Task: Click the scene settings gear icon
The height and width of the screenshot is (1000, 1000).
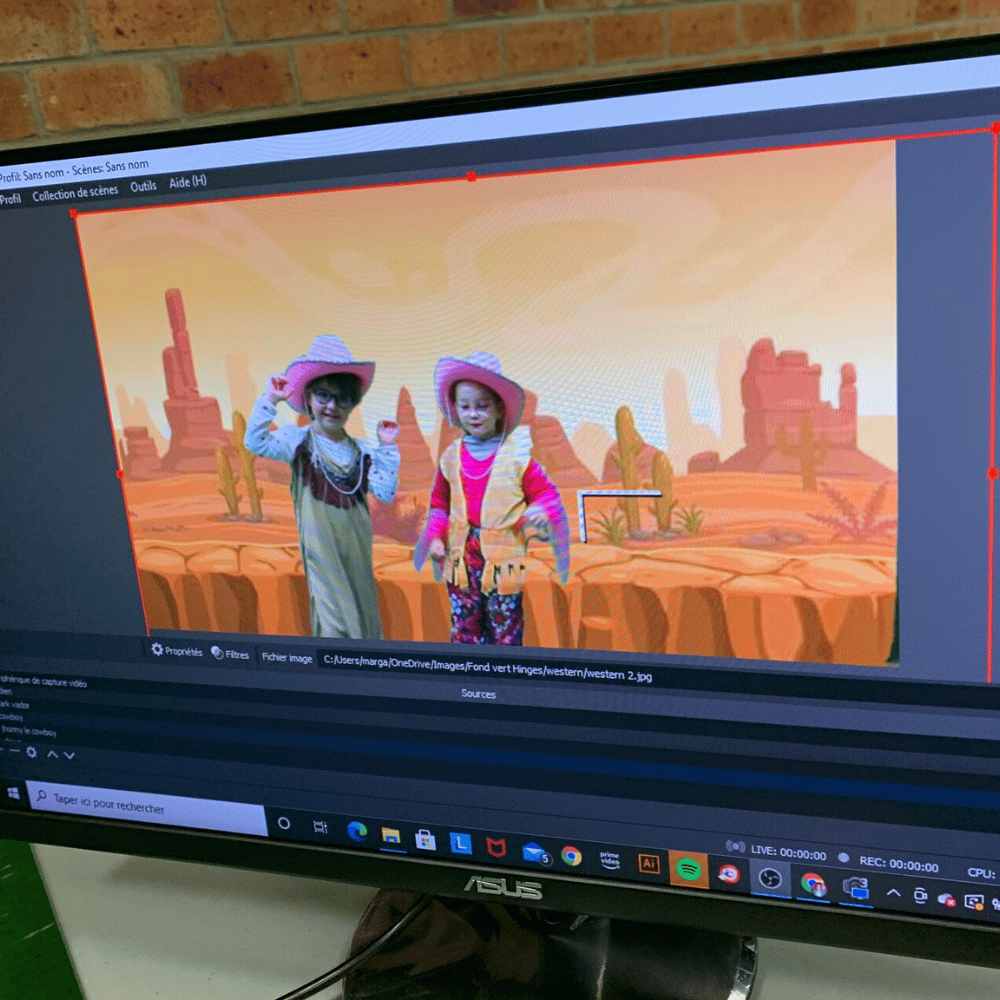Action: point(31,752)
